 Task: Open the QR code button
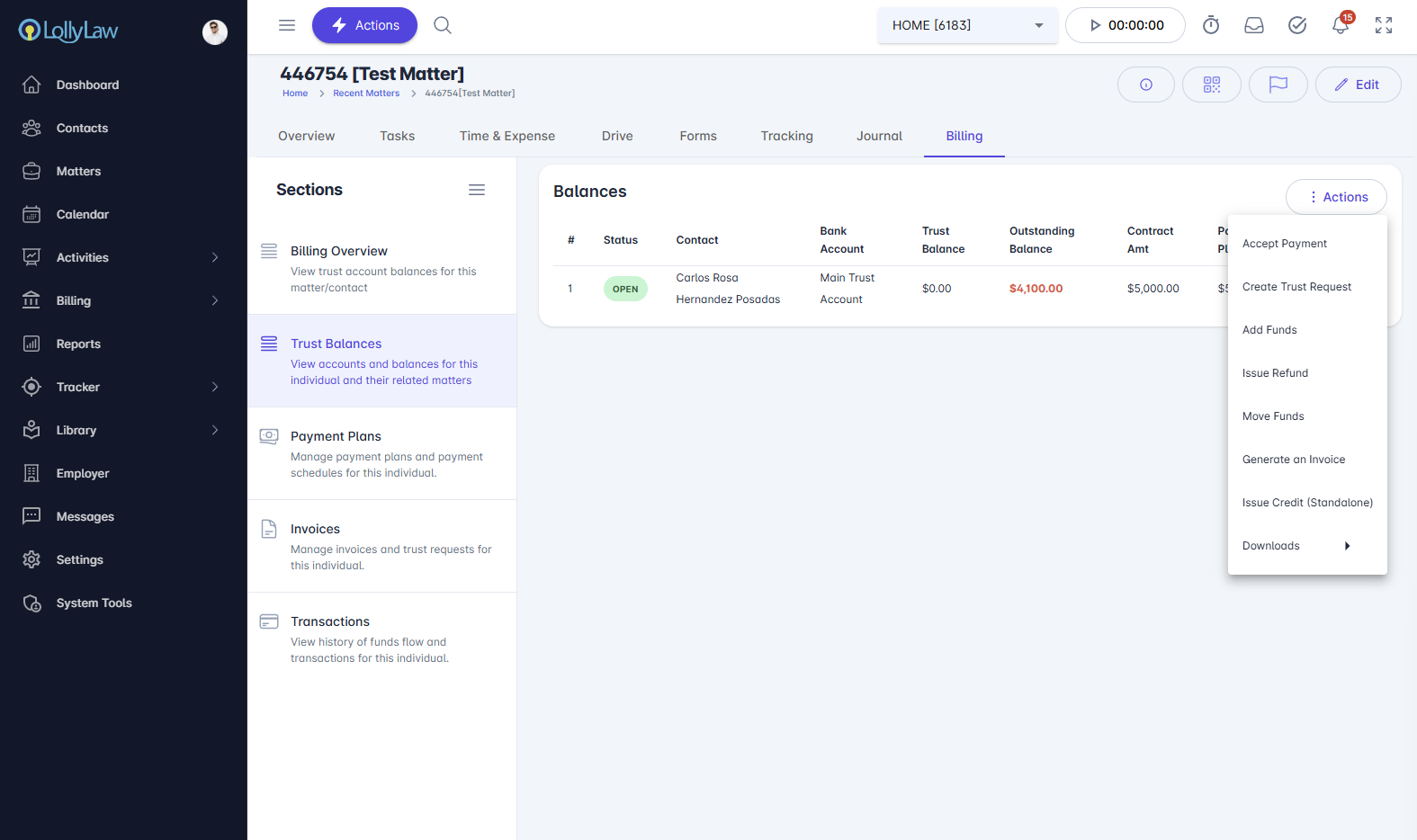click(1212, 85)
